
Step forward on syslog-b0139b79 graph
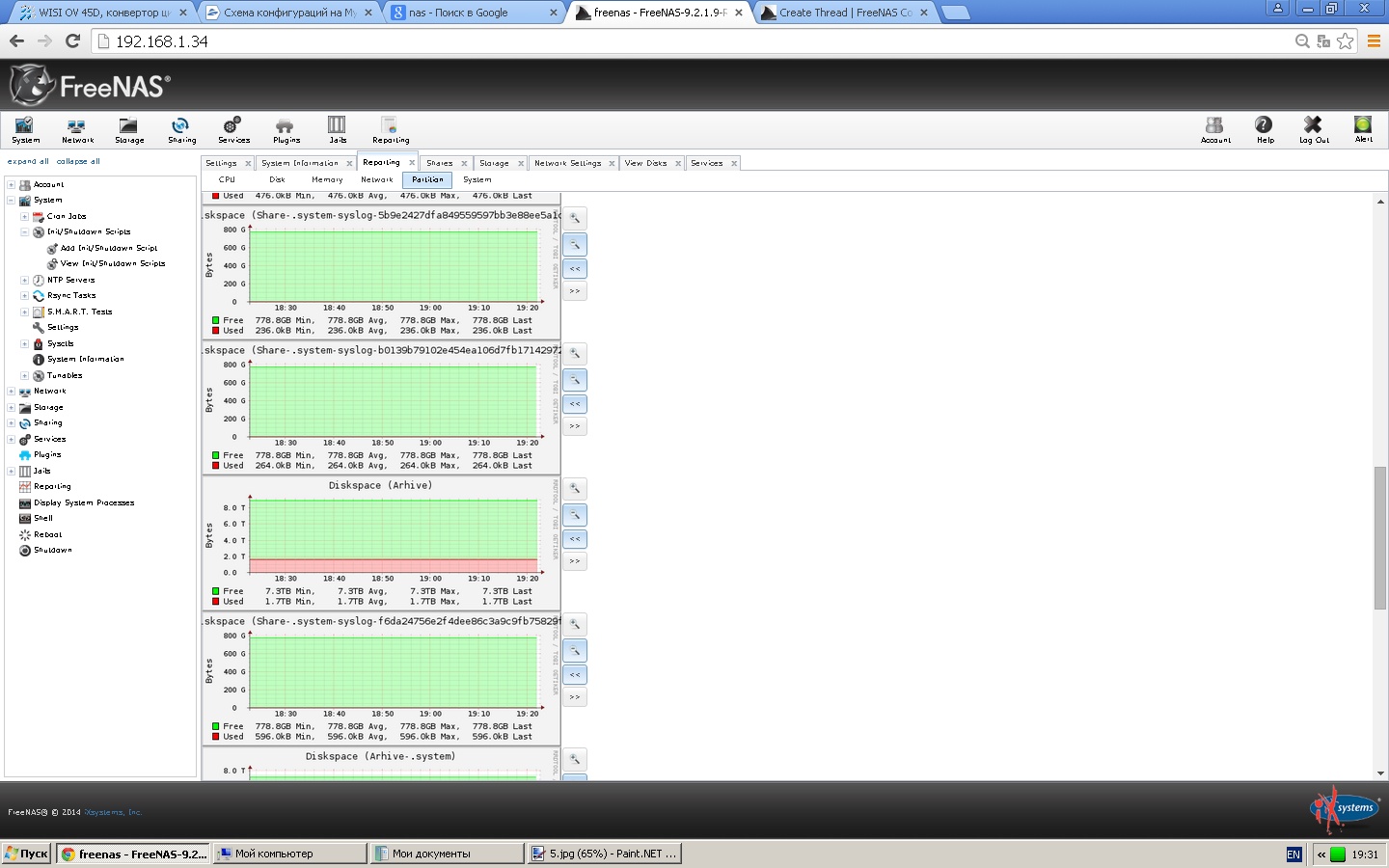coord(575,426)
